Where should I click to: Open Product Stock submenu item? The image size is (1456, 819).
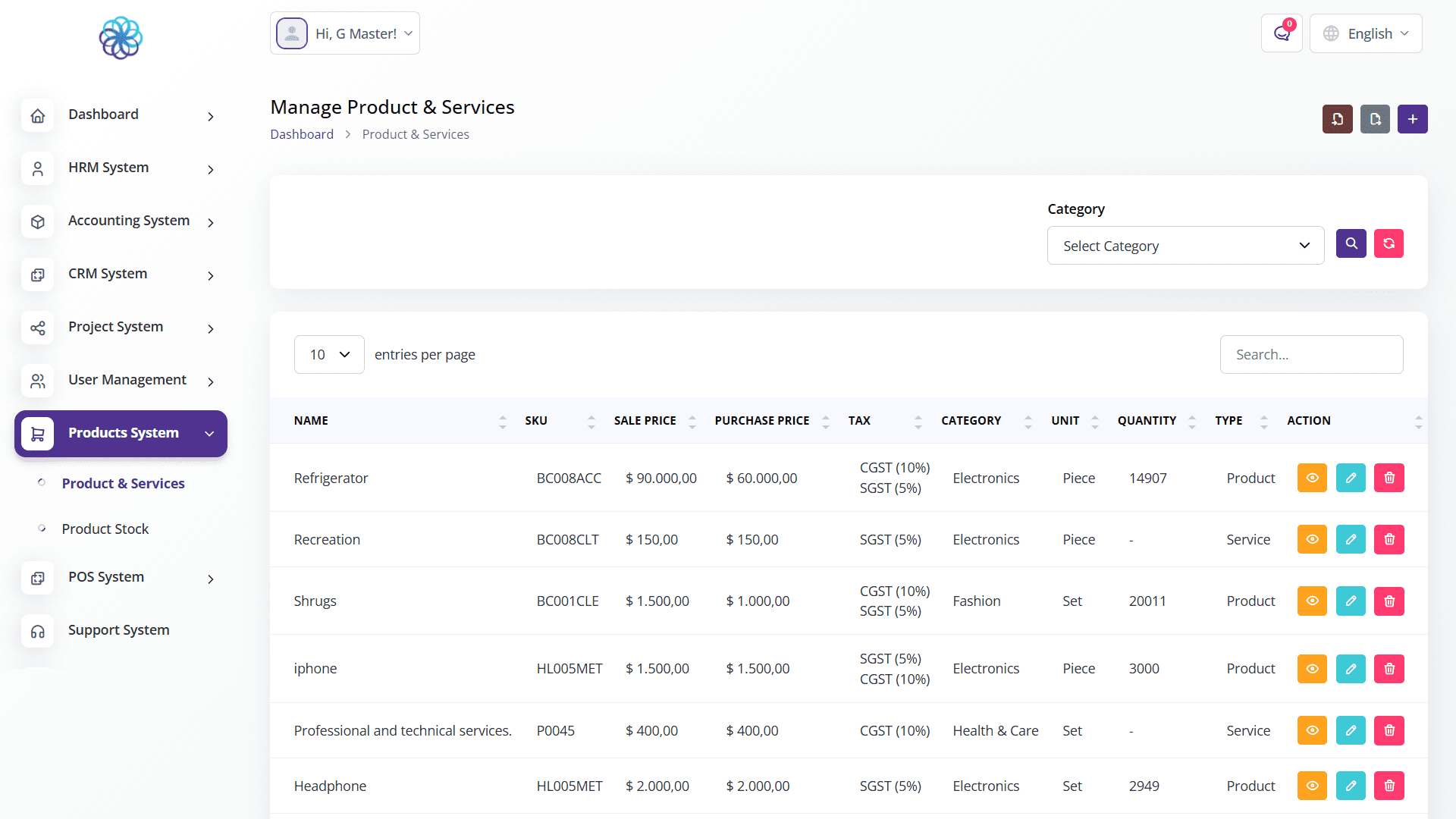pyautogui.click(x=105, y=529)
